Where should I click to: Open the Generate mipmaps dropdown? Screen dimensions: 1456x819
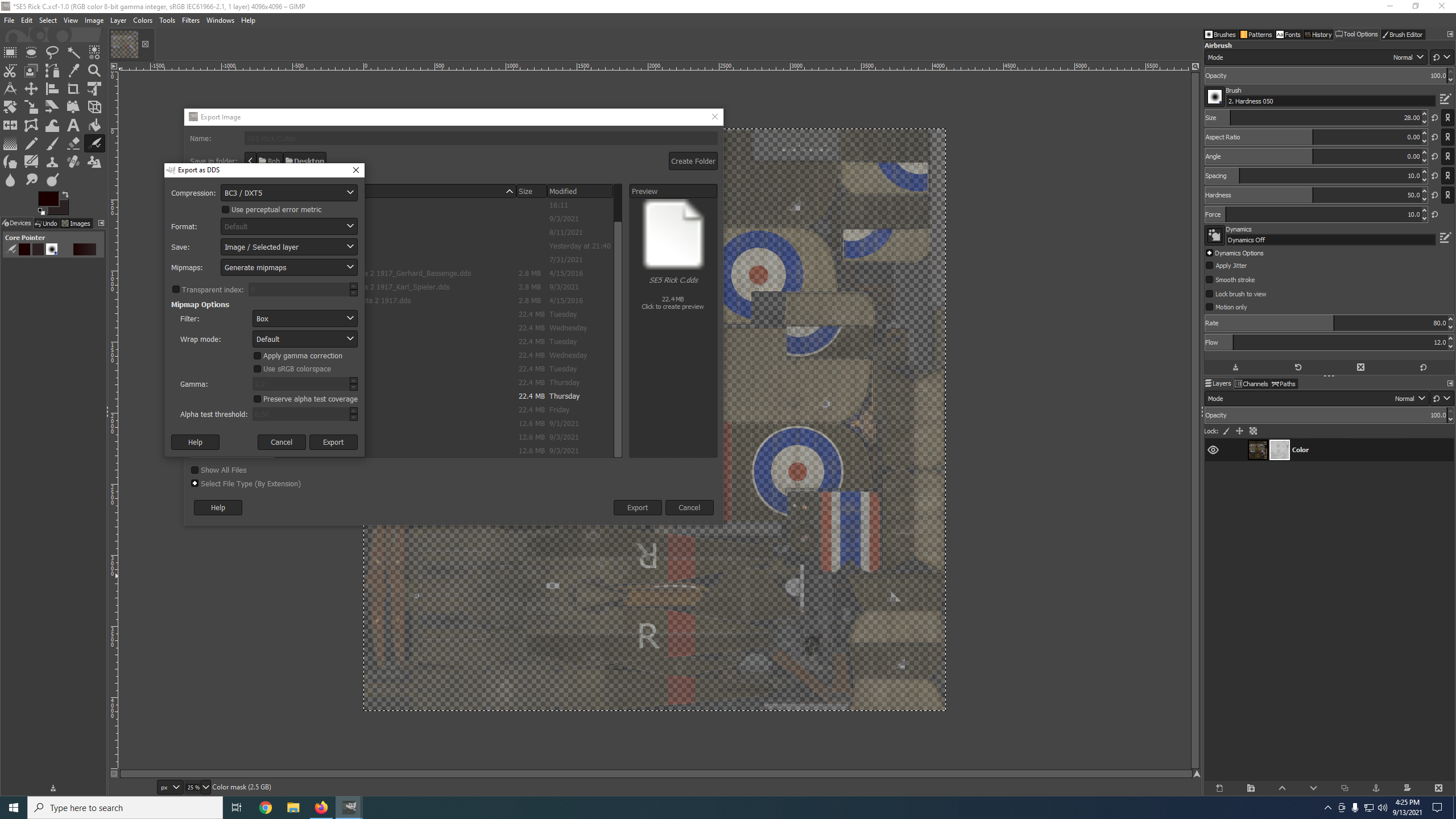coord(289,267)
